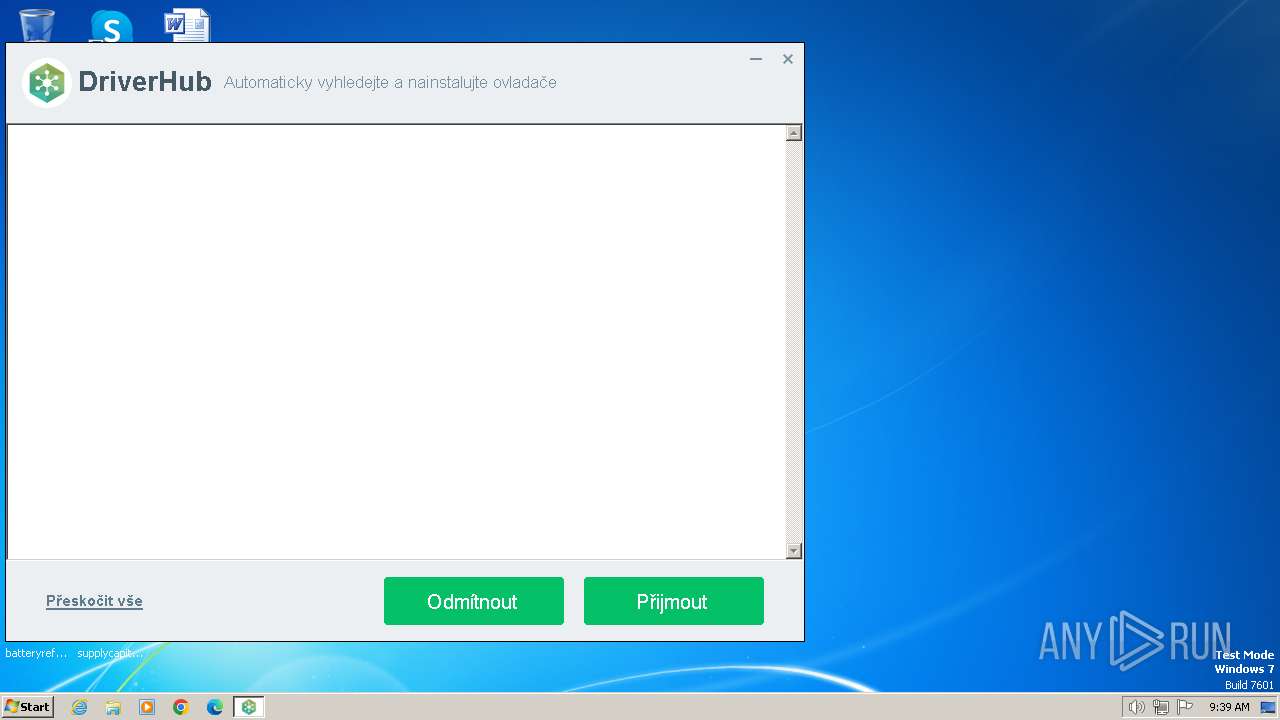The width and height of the screenshot is (1280, 720).
Task: Open Windows Explorer from the taskbar
Action: click(x=113, y=707)
